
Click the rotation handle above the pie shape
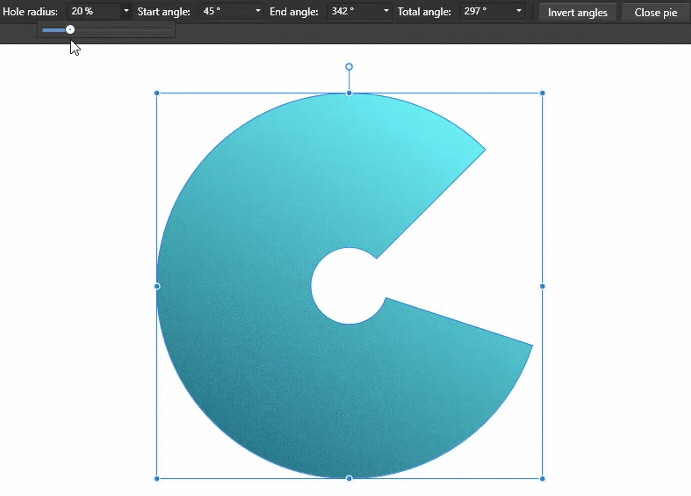coord(349,67)
